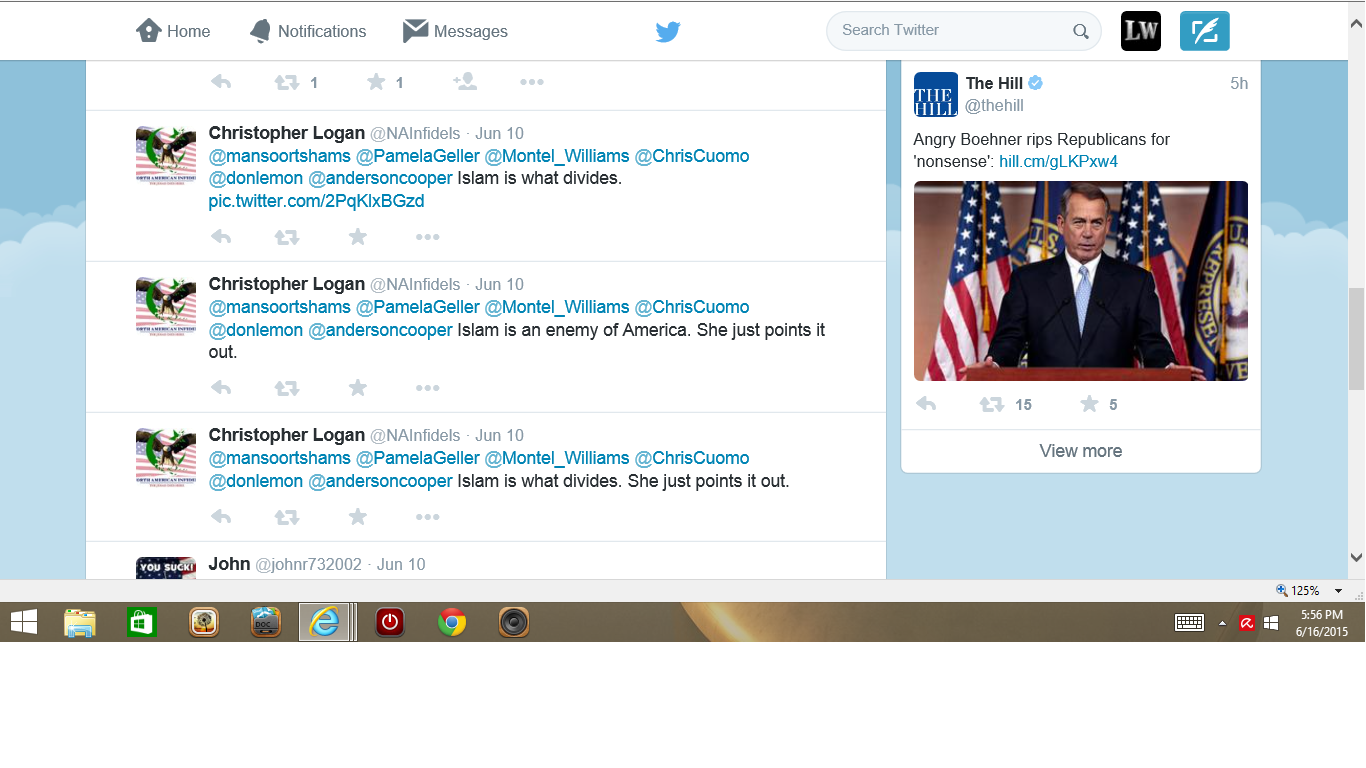1366x768 pixels.
Task: Open more menu on 'enemy of America' tweet
Action: pyautogui.click(x=428, y=388)
